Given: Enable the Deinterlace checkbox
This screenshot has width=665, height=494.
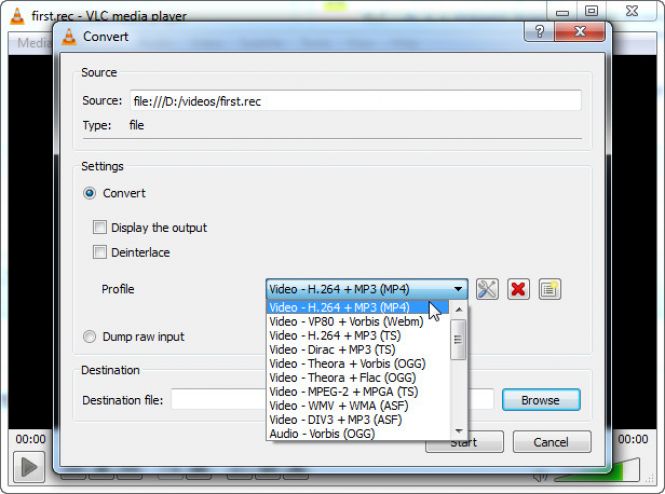Looking at the screenshot, I should pyautogui.click(x=100, y=252).
